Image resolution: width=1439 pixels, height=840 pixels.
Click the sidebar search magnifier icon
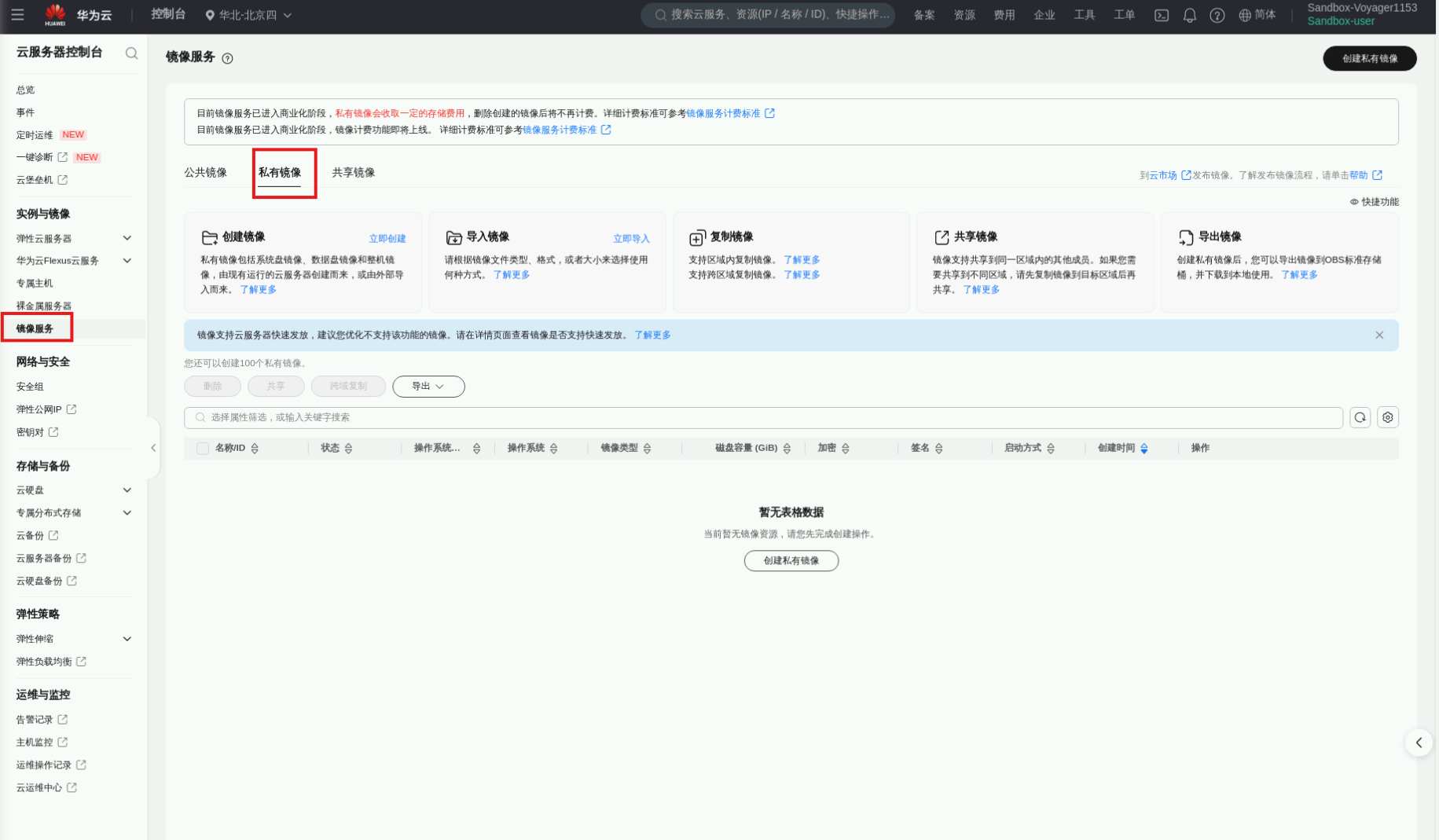point(131,53)
